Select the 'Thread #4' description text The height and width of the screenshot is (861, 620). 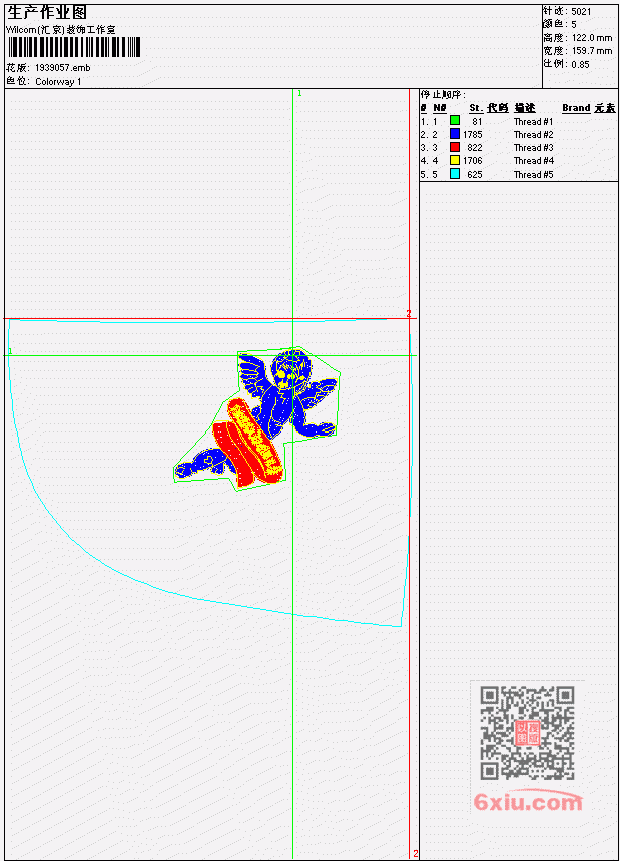pos(533,161)
